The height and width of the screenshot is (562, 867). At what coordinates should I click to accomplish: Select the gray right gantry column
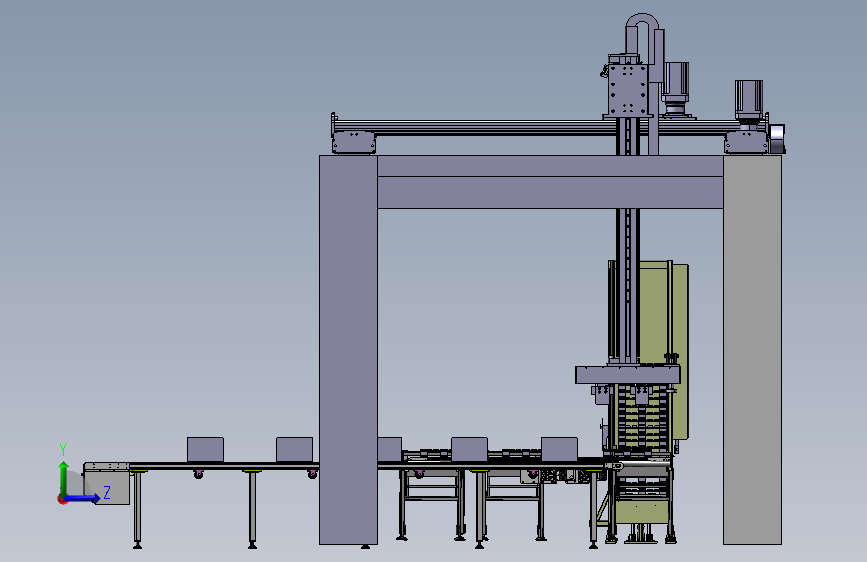click(x=752, y=350)
